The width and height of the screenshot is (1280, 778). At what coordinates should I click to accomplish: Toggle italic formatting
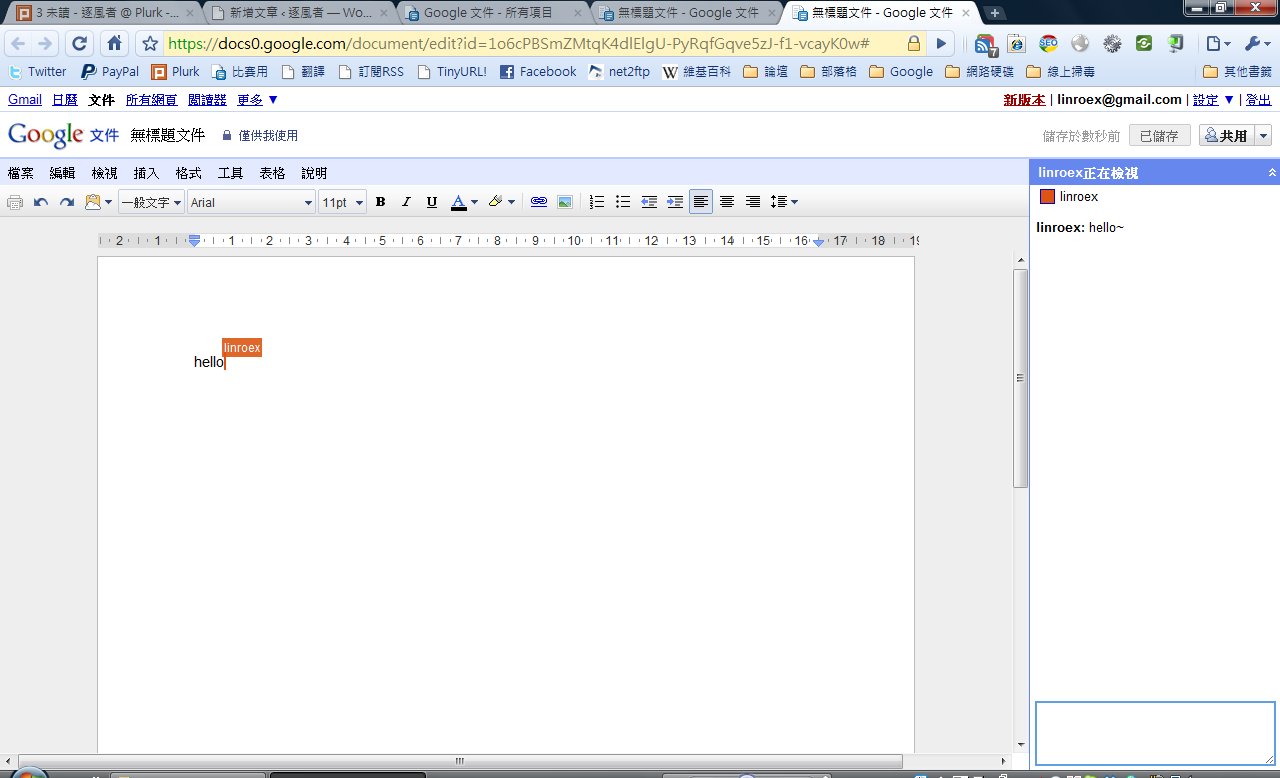tap(406, 202)
